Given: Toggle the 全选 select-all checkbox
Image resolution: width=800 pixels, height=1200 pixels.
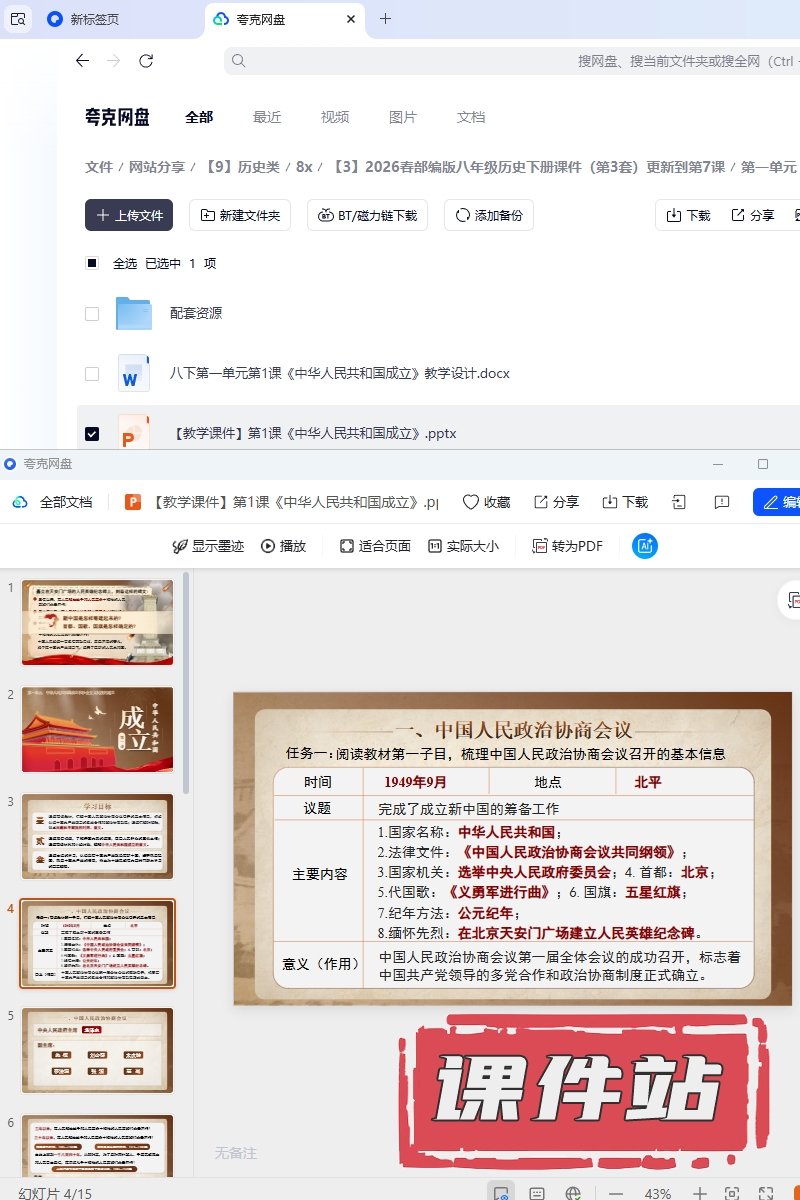Looking at the screenshot, I should tap(92, 264).
